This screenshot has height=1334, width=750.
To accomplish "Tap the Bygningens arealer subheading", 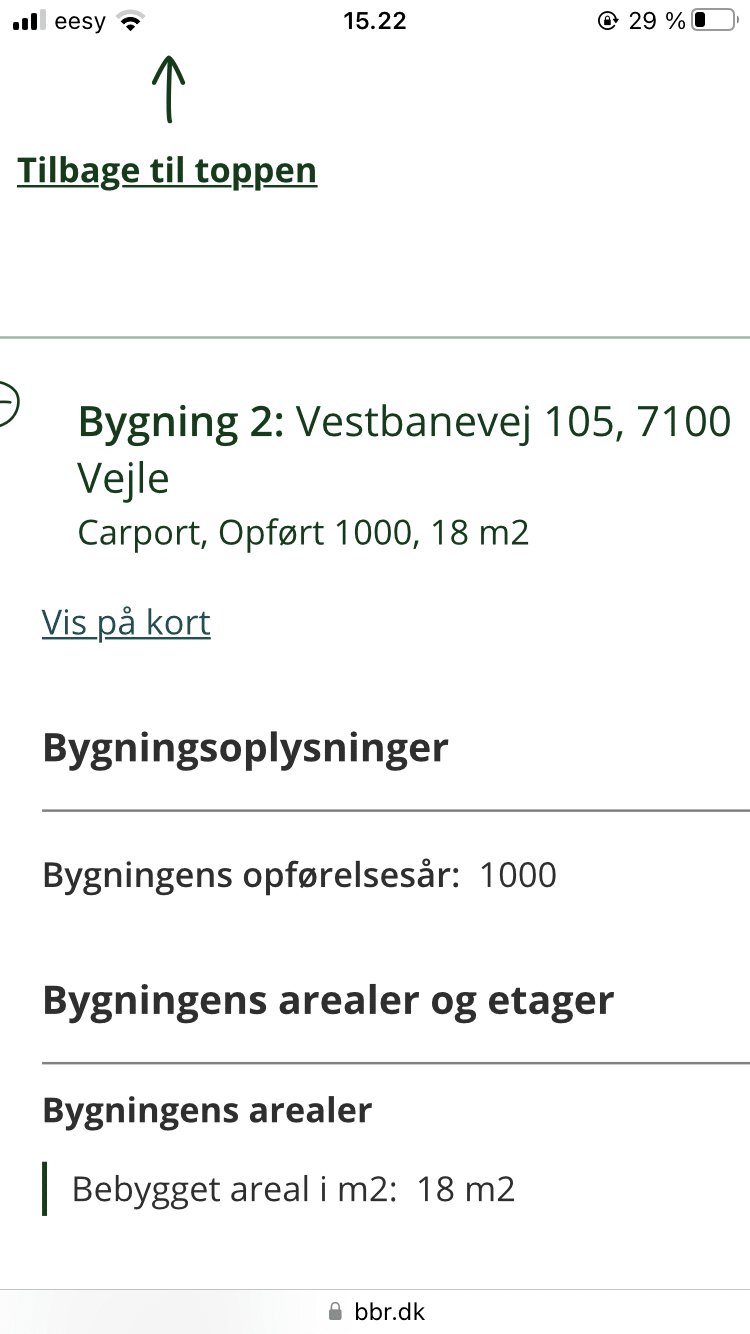I will click(207, 1110).
